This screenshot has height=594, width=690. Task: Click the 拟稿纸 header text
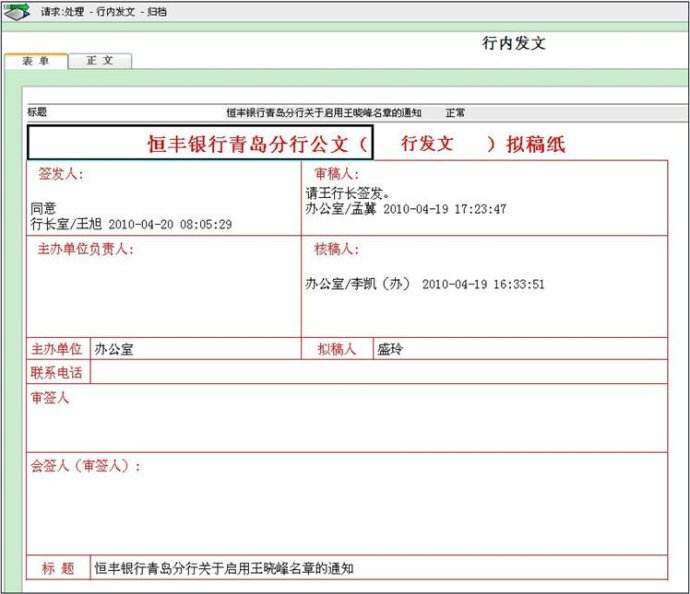(536, 144)
